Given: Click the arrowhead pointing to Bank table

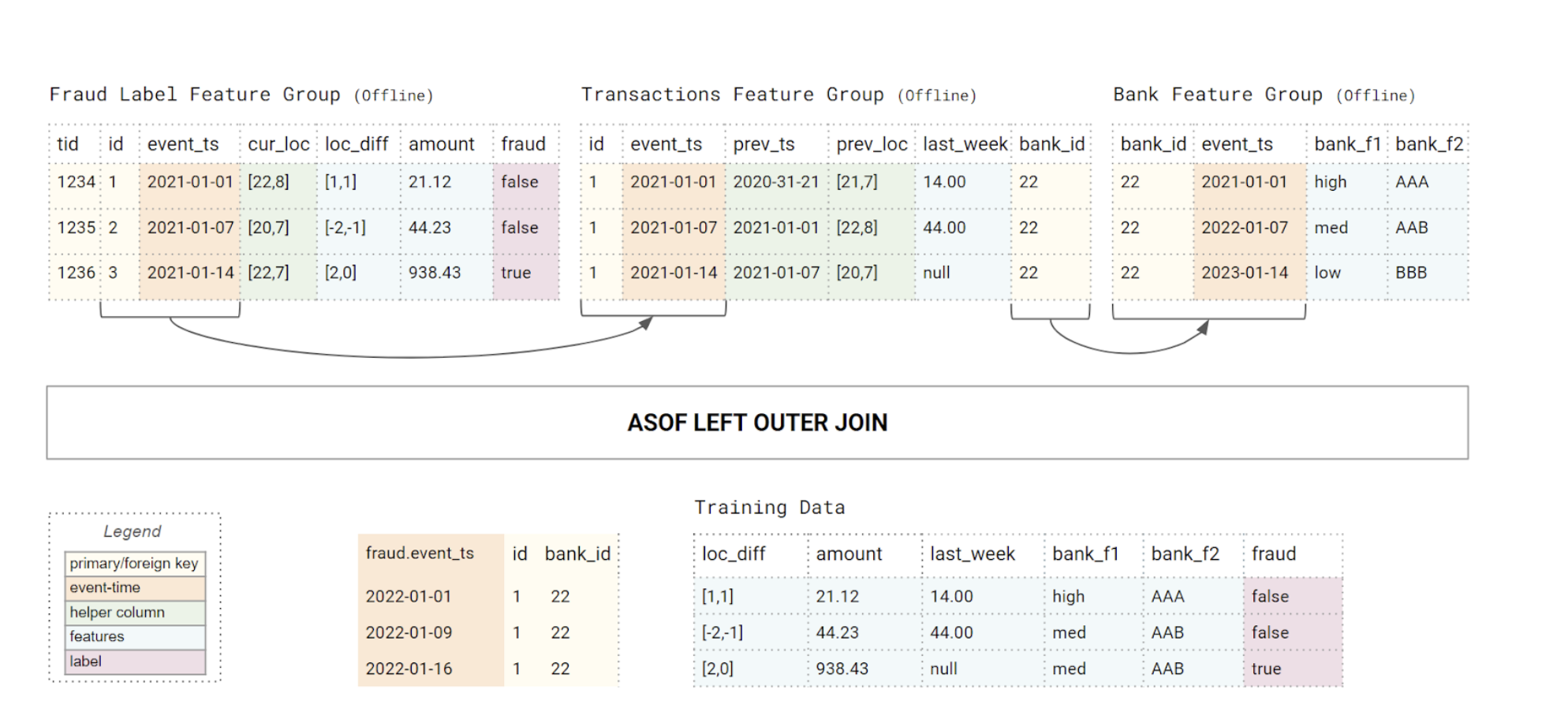Looking at the screenshot, I should click(x=1203, y=327).
